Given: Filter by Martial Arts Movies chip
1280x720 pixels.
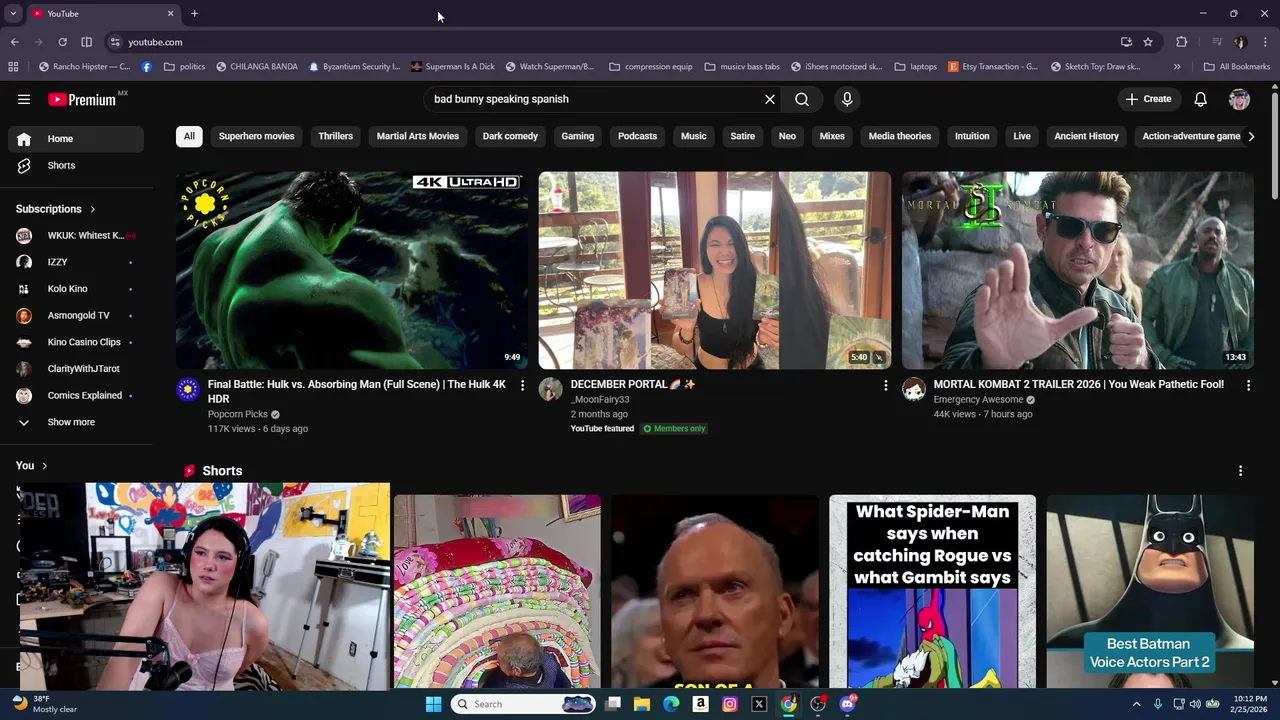Looking at the screenshot, I should click(x=418, y=136).
